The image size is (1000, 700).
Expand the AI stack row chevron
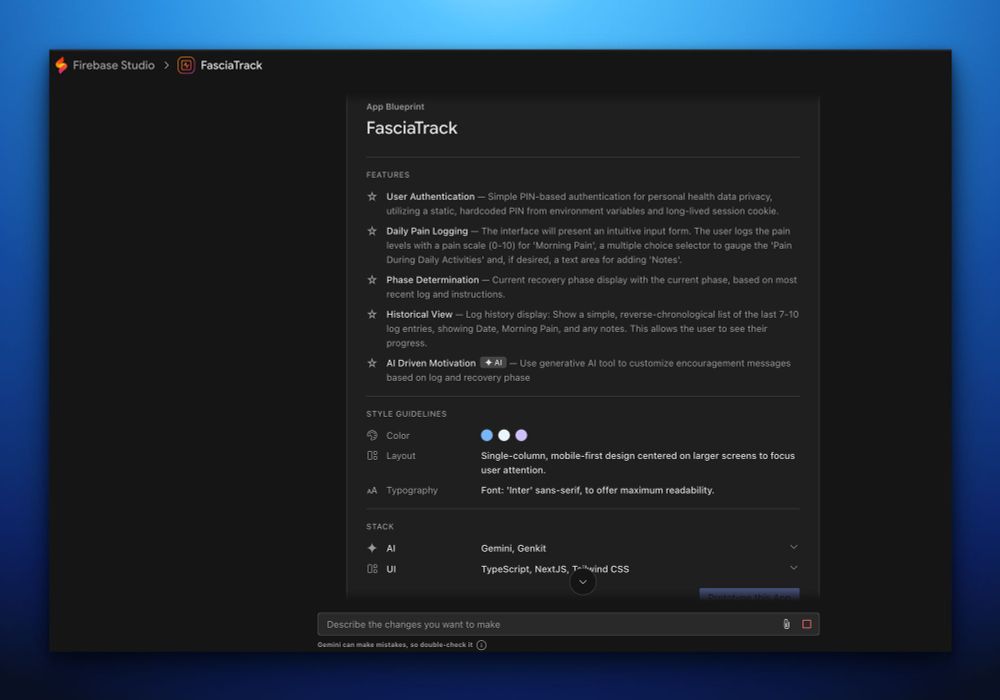(x=793, y=547)
